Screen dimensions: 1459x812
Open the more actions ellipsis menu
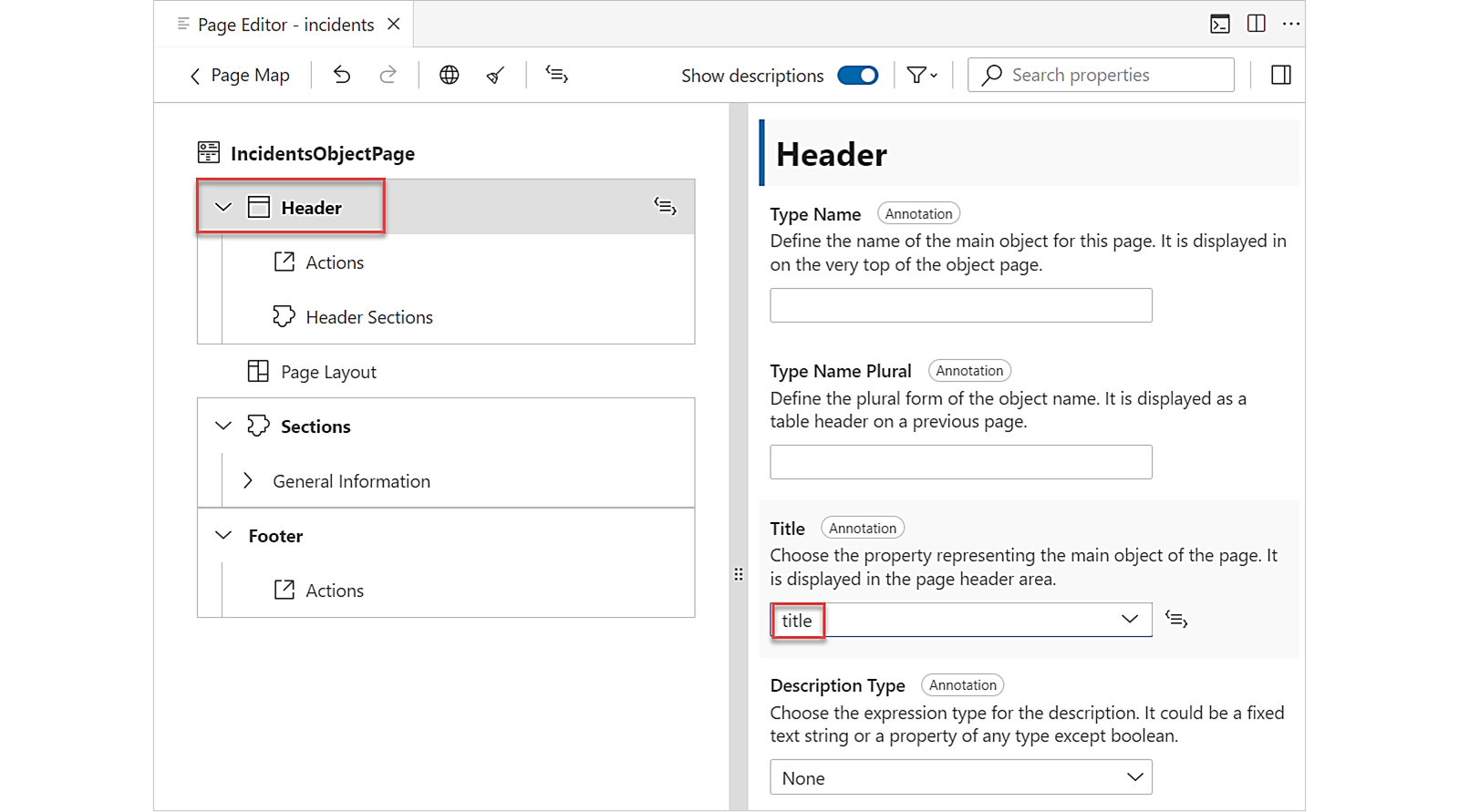(x=1291, y=24)
